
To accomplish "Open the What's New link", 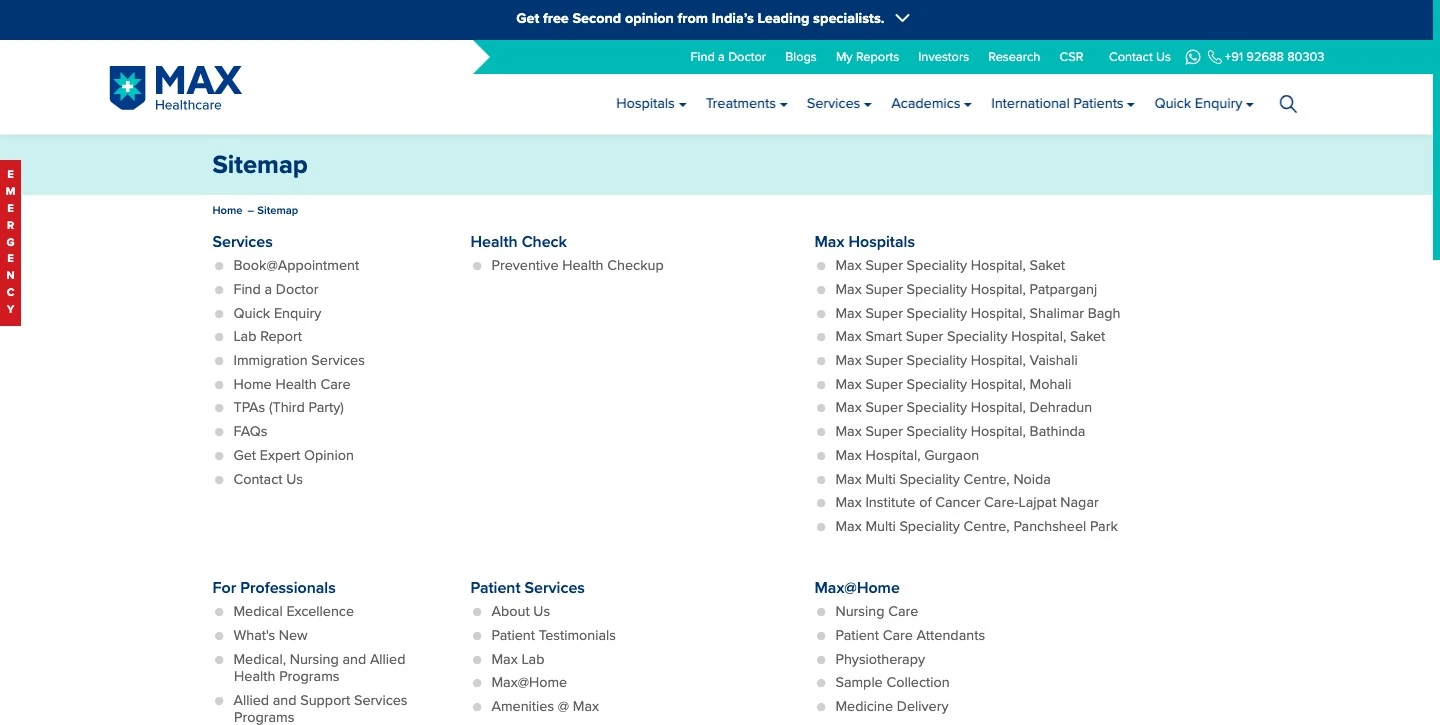I will tap(270, 636).
